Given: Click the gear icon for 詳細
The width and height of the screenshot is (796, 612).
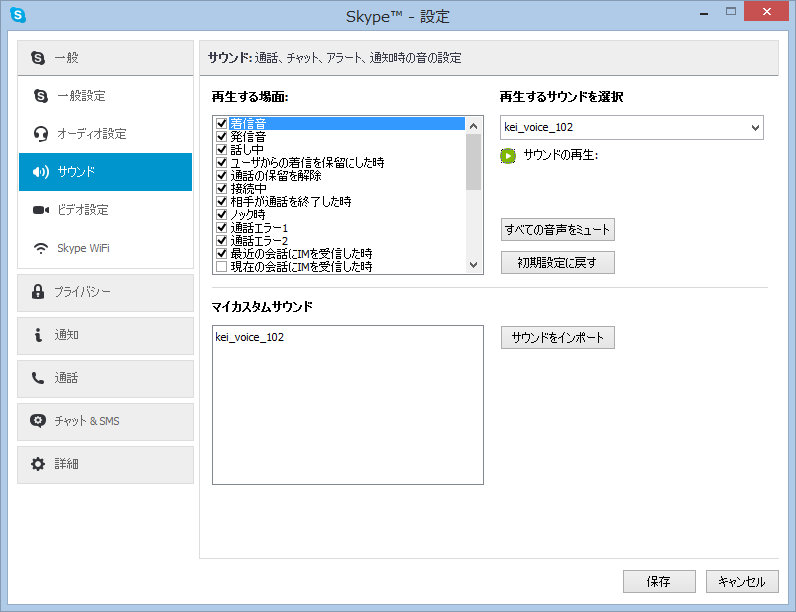Looking at the screenshot, I should point(38,464).
